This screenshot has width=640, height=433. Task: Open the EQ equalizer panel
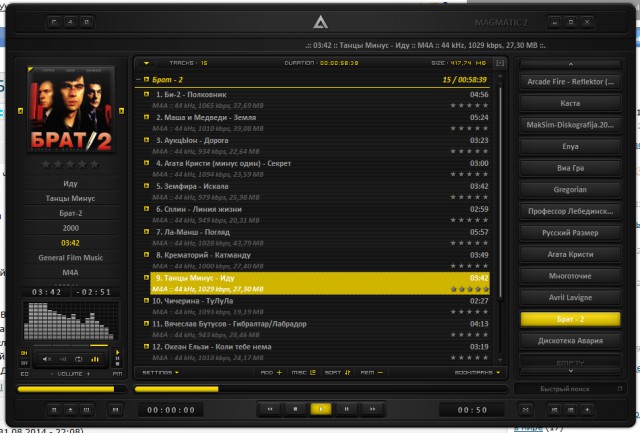pyautogui.click(x=24, y=374)
